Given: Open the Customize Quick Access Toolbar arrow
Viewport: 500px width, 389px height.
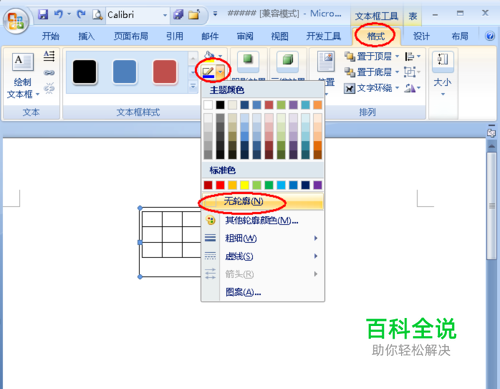Looking at the screenshot, I should tap(215, 14).
